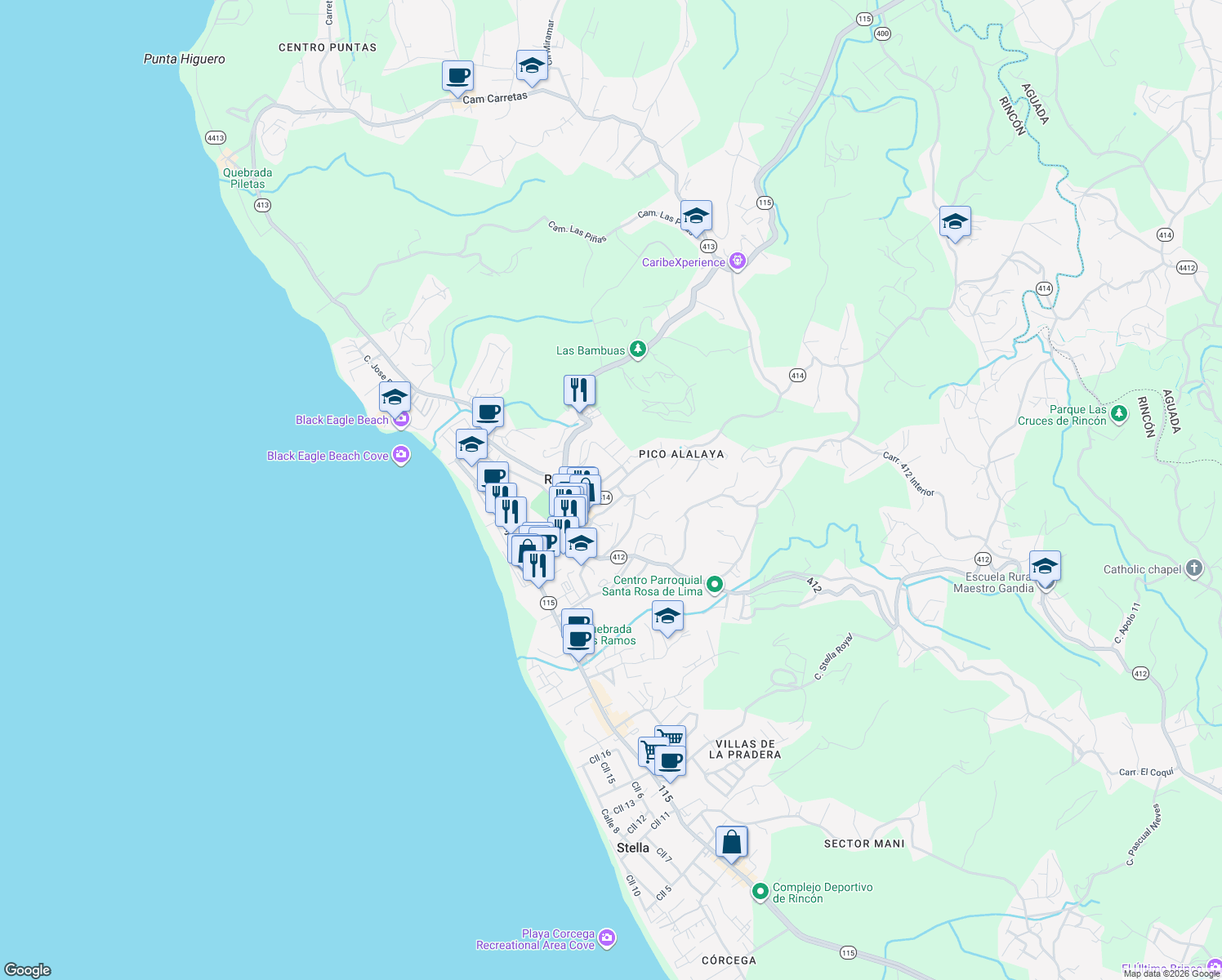Screen dimensions: 1222x980
Task: Click the Google logo in the corner
Action: coord(26,970)
